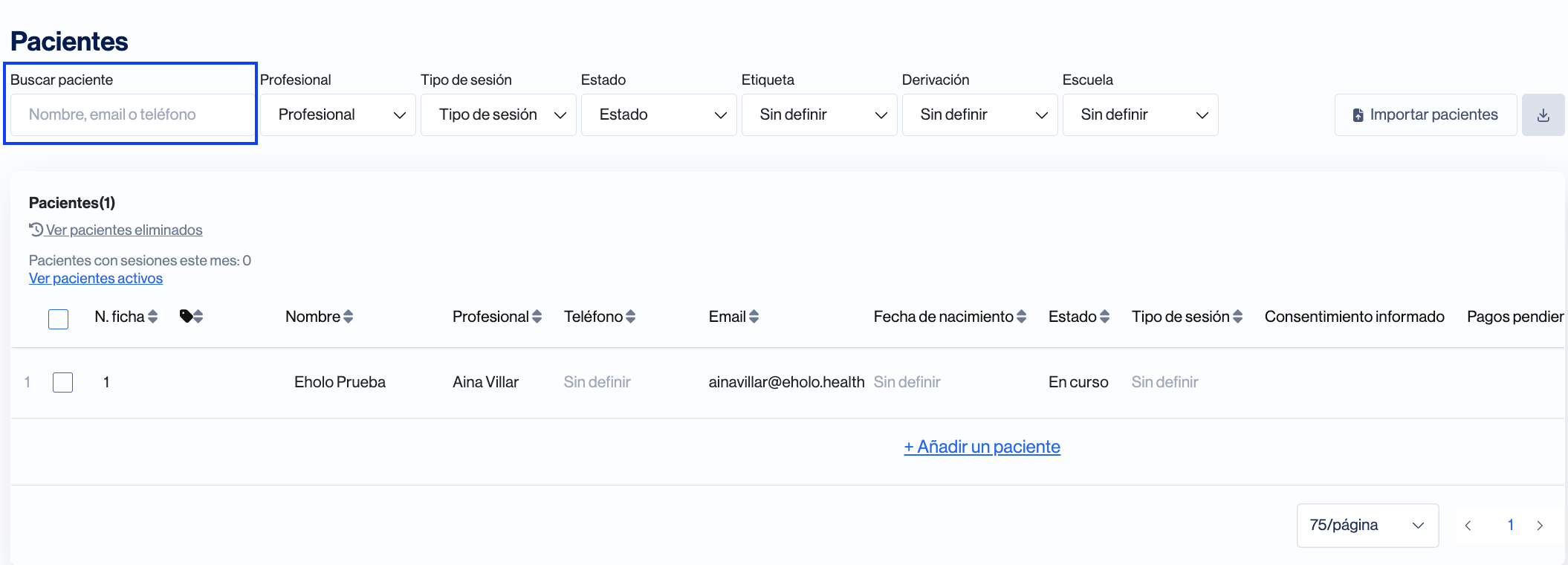The height and width of the screenshot is (565, 1568).
Task: Toggle select-all patients header checkbox
Action: pos(58,319)
